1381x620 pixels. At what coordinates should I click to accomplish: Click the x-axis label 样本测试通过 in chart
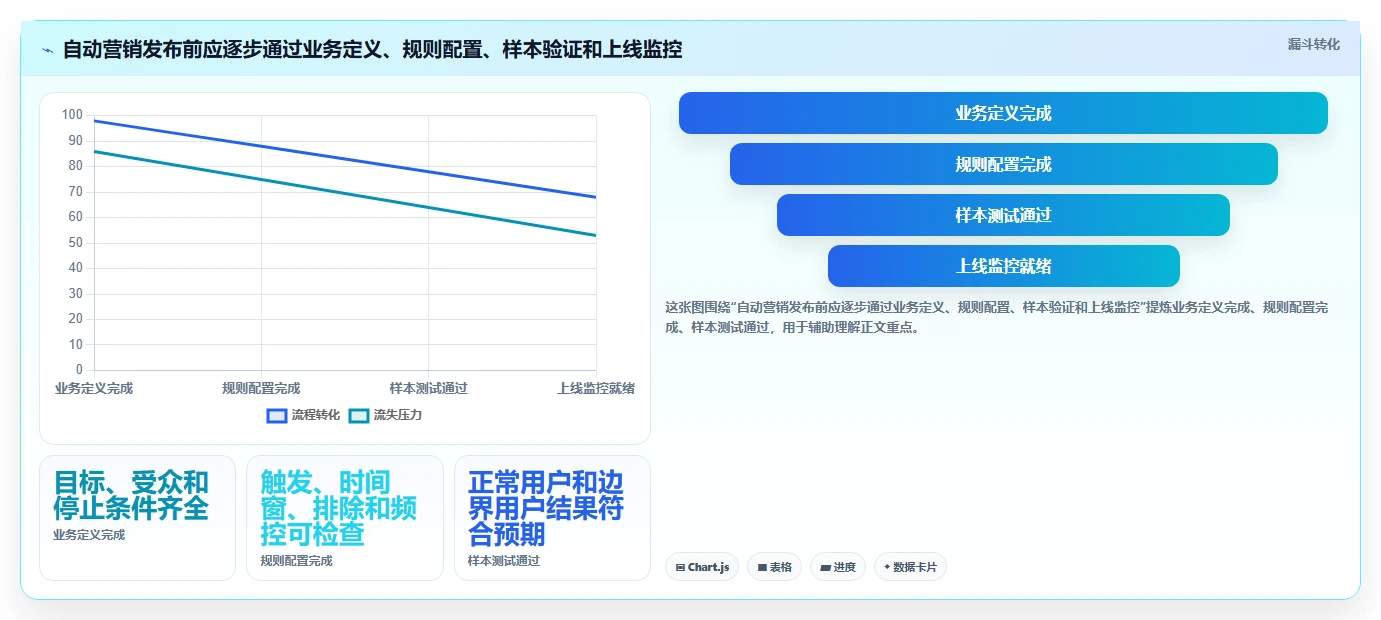click(428, 388)
